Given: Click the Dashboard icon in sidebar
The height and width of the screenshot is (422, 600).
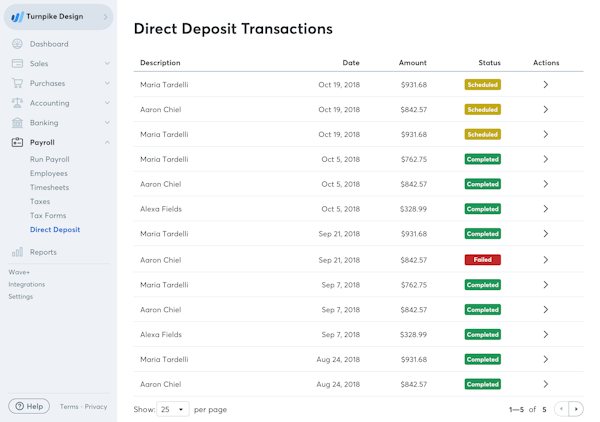Looking at the screenshot, I should click(x=17, y=44).
